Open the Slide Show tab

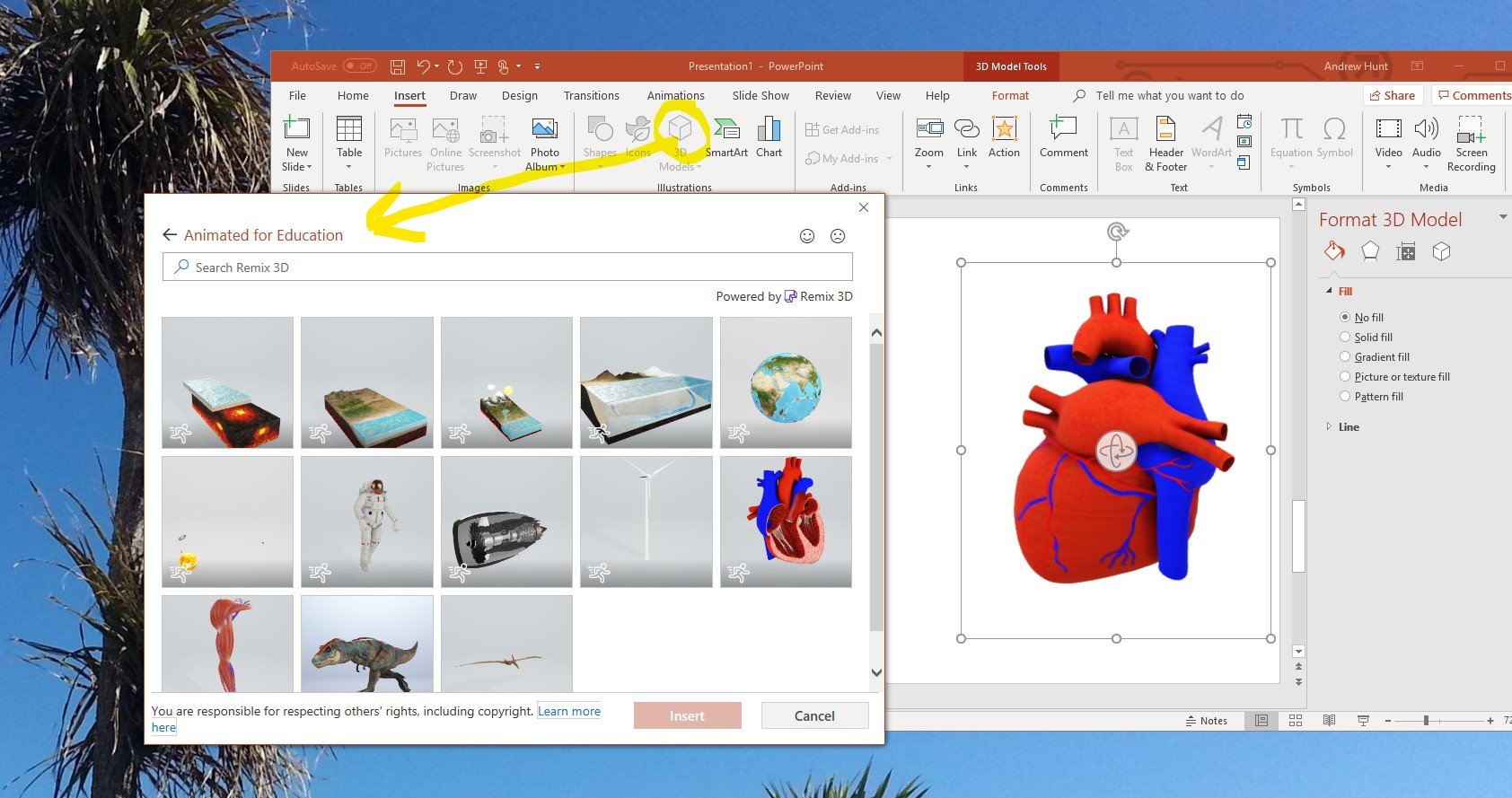click(760, 96)
